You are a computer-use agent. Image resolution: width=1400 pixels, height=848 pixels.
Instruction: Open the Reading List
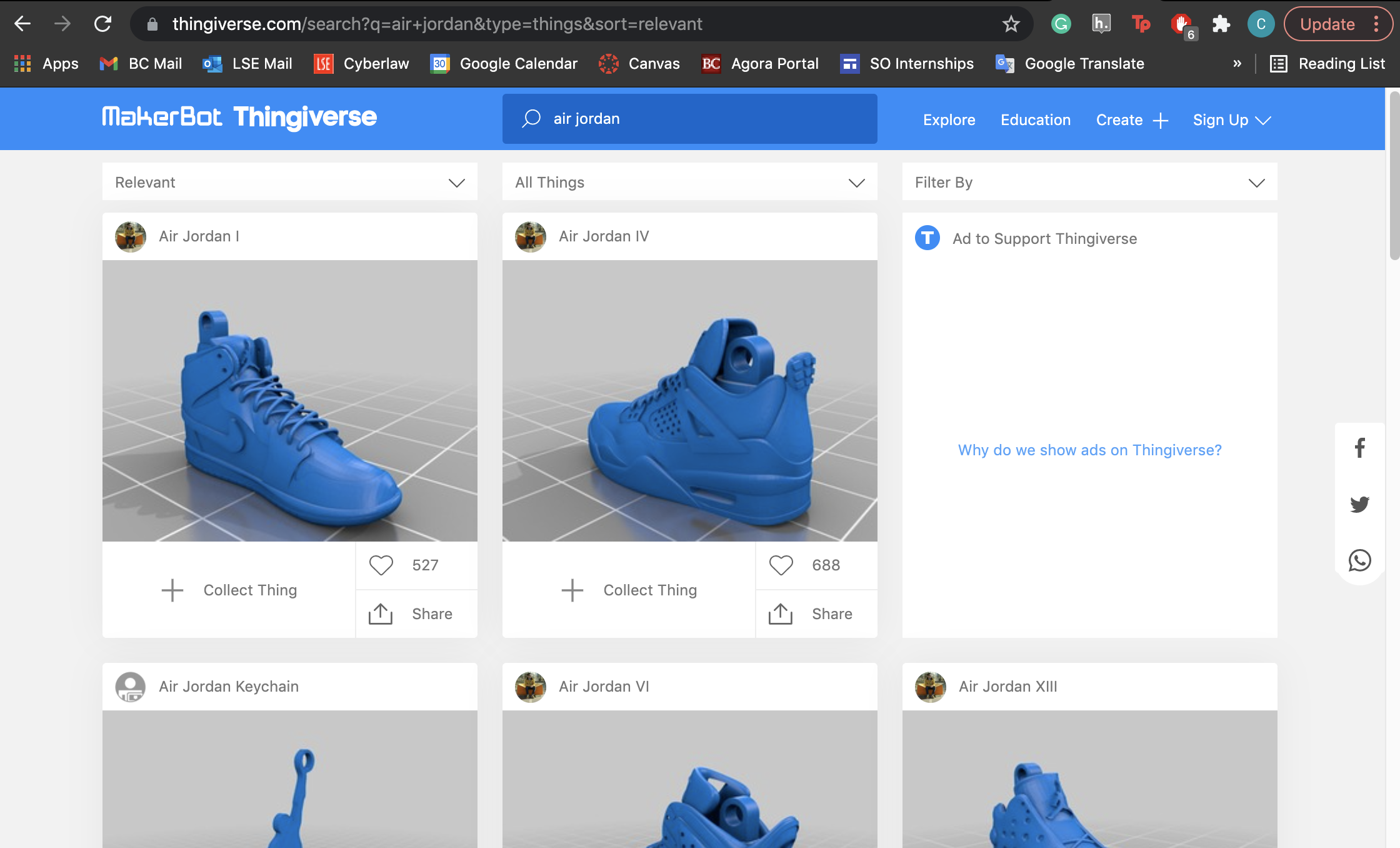(1327, 63)
